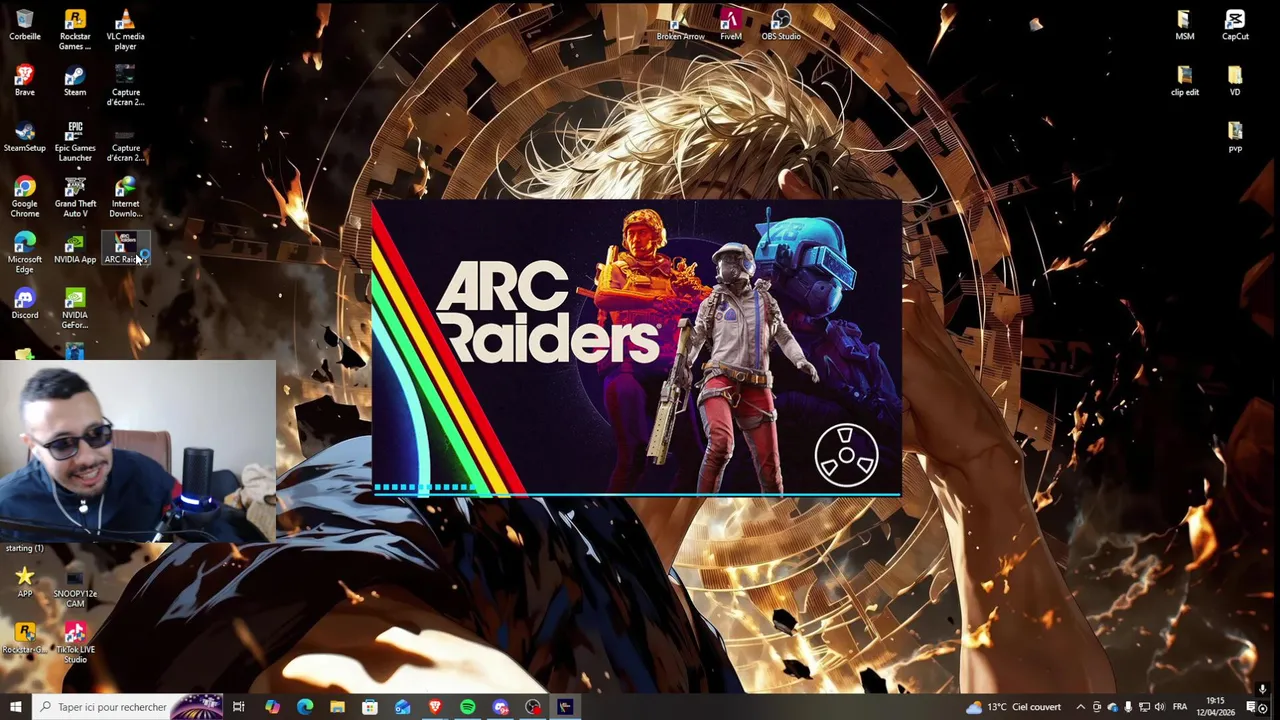The image size is (1280, 720).
Task: Open Task View in the taskbar
Action: pyautogui.click(x=238, y=707)
